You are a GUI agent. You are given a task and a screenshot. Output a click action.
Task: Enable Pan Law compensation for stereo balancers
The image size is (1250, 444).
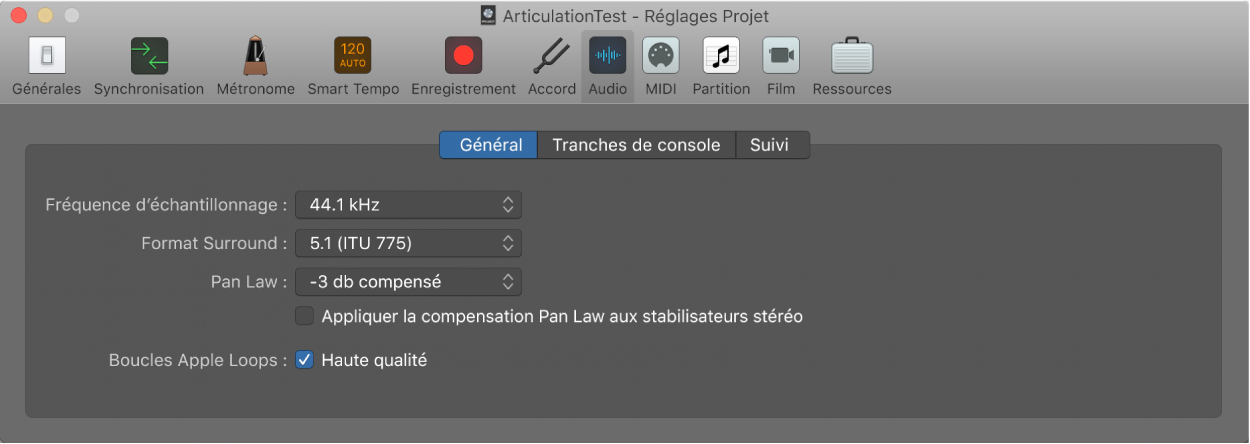tap(304, 317)
